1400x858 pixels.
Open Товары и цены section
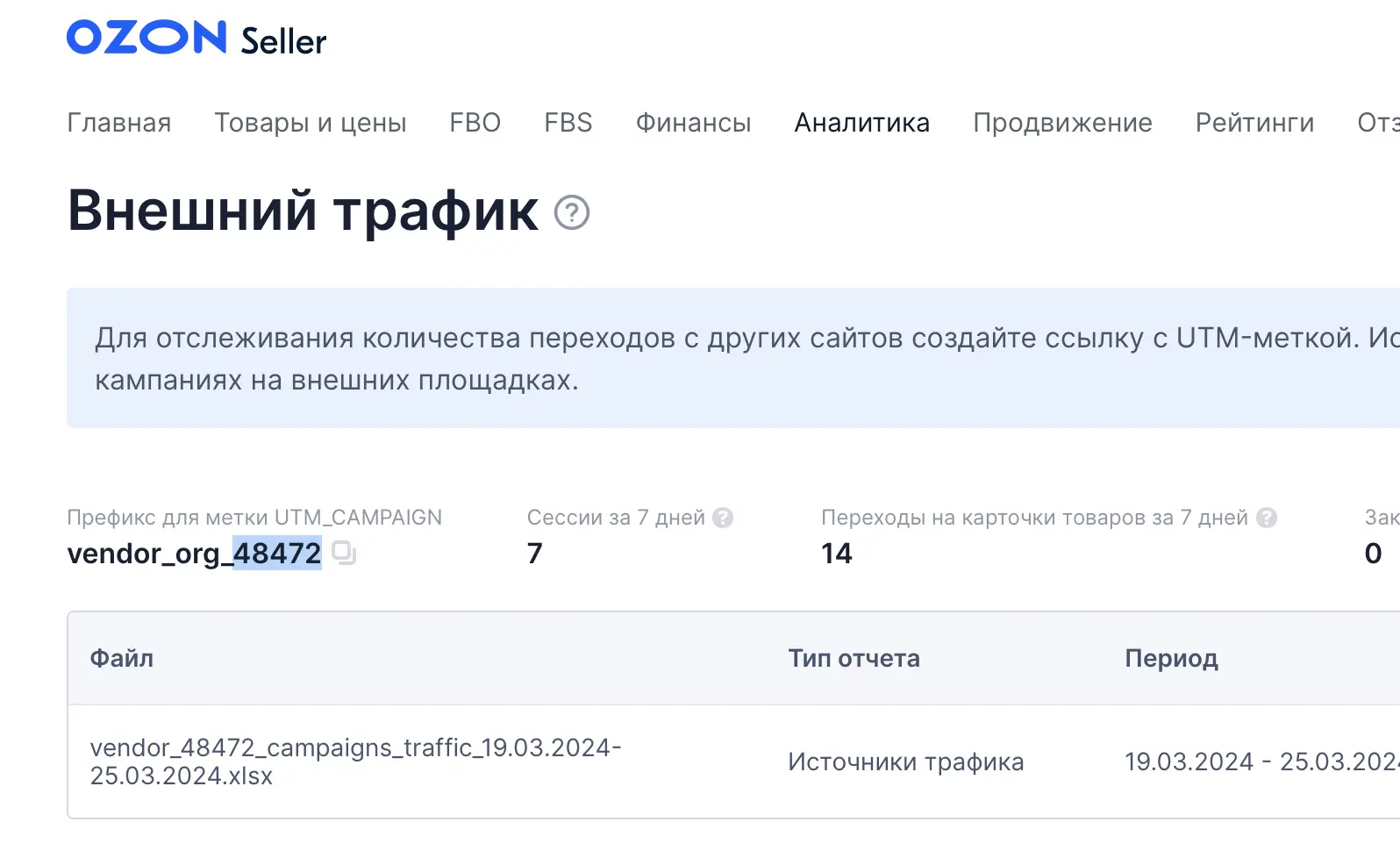[x=311, y=123]
